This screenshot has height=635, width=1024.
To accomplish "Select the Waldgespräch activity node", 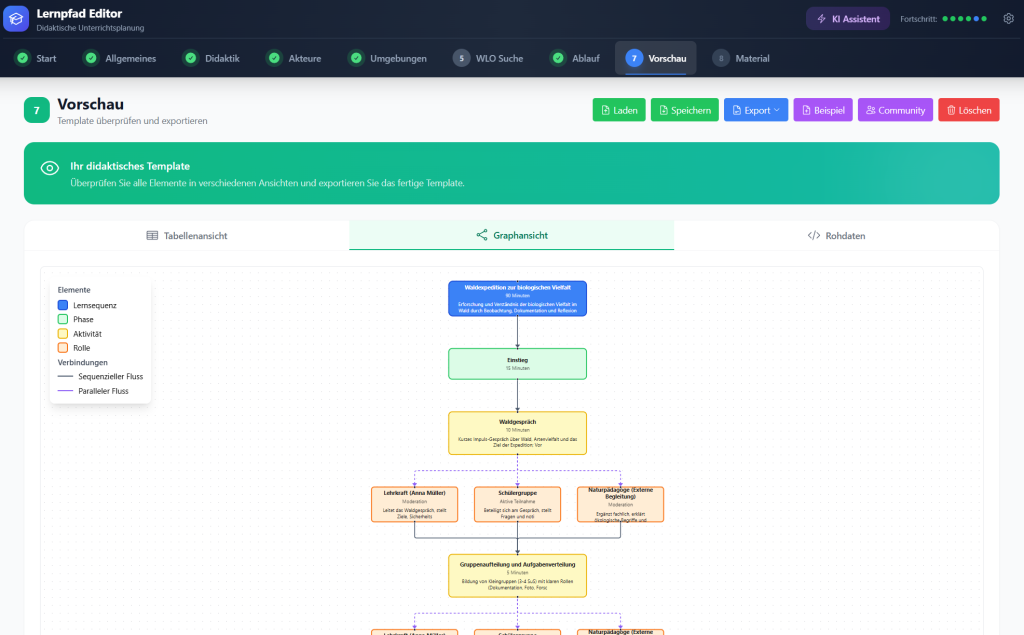I will [517, 433].
